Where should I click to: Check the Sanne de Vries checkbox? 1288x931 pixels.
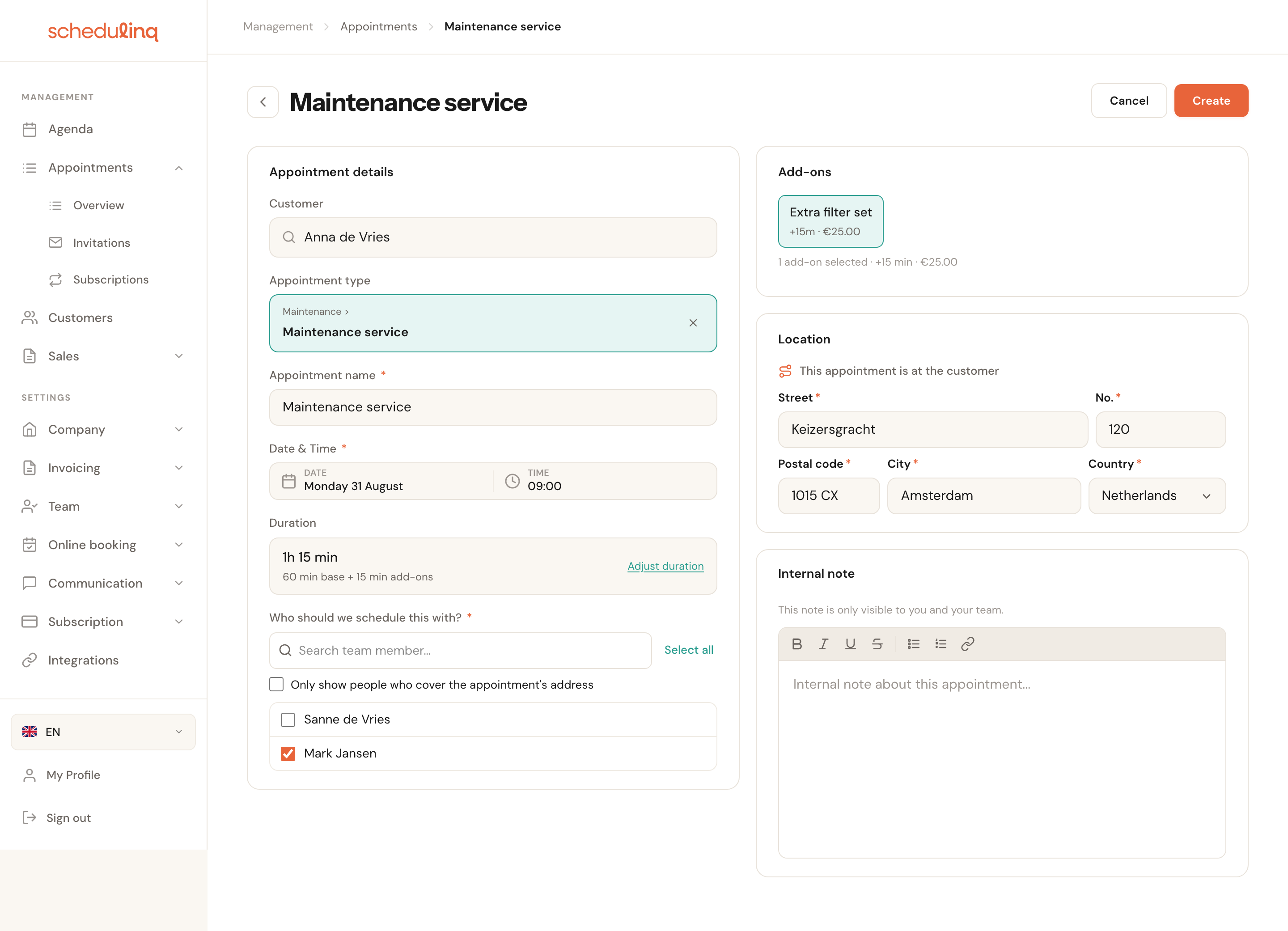pos(288,720)
